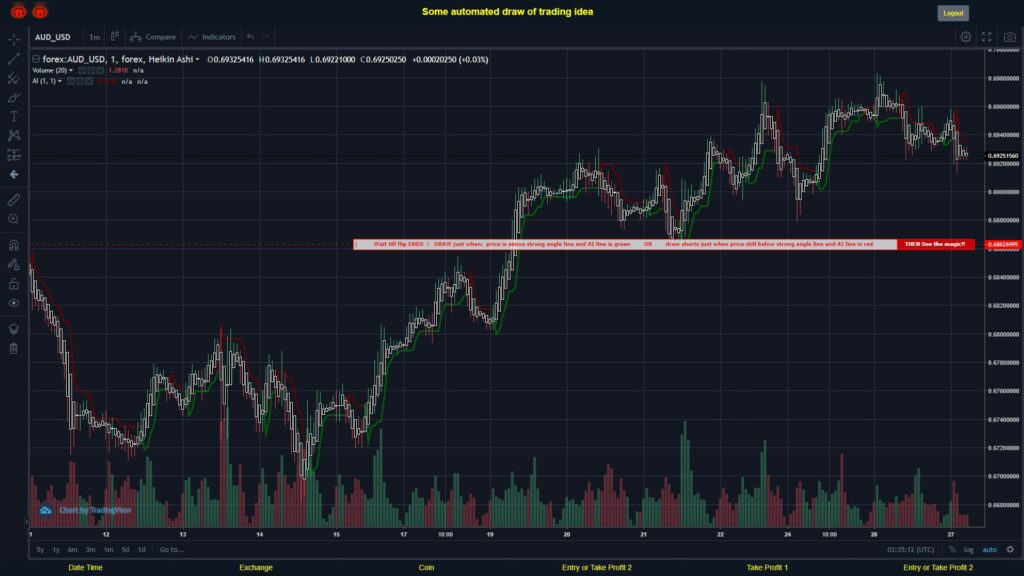
Task: Select the Text annotation tool
Action: tap(14, 116)
